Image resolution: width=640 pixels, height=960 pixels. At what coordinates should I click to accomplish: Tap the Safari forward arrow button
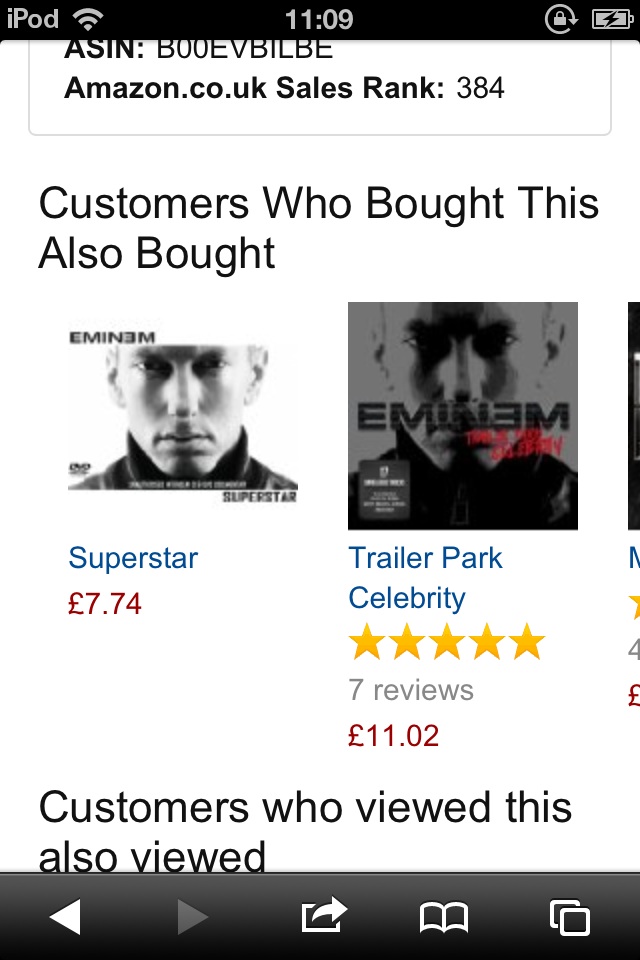tap(192, 916)
